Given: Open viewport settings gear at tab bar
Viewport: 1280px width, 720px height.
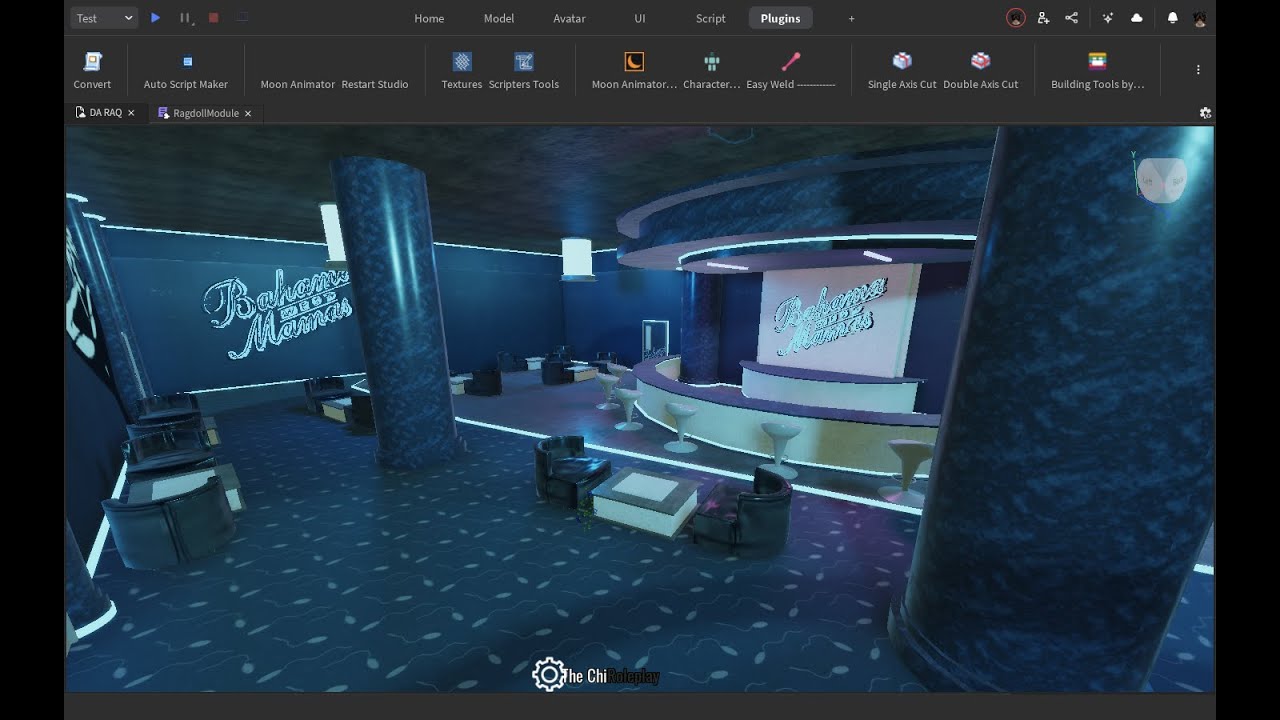Looking at the screenshot, I should tap(1205, 113).
